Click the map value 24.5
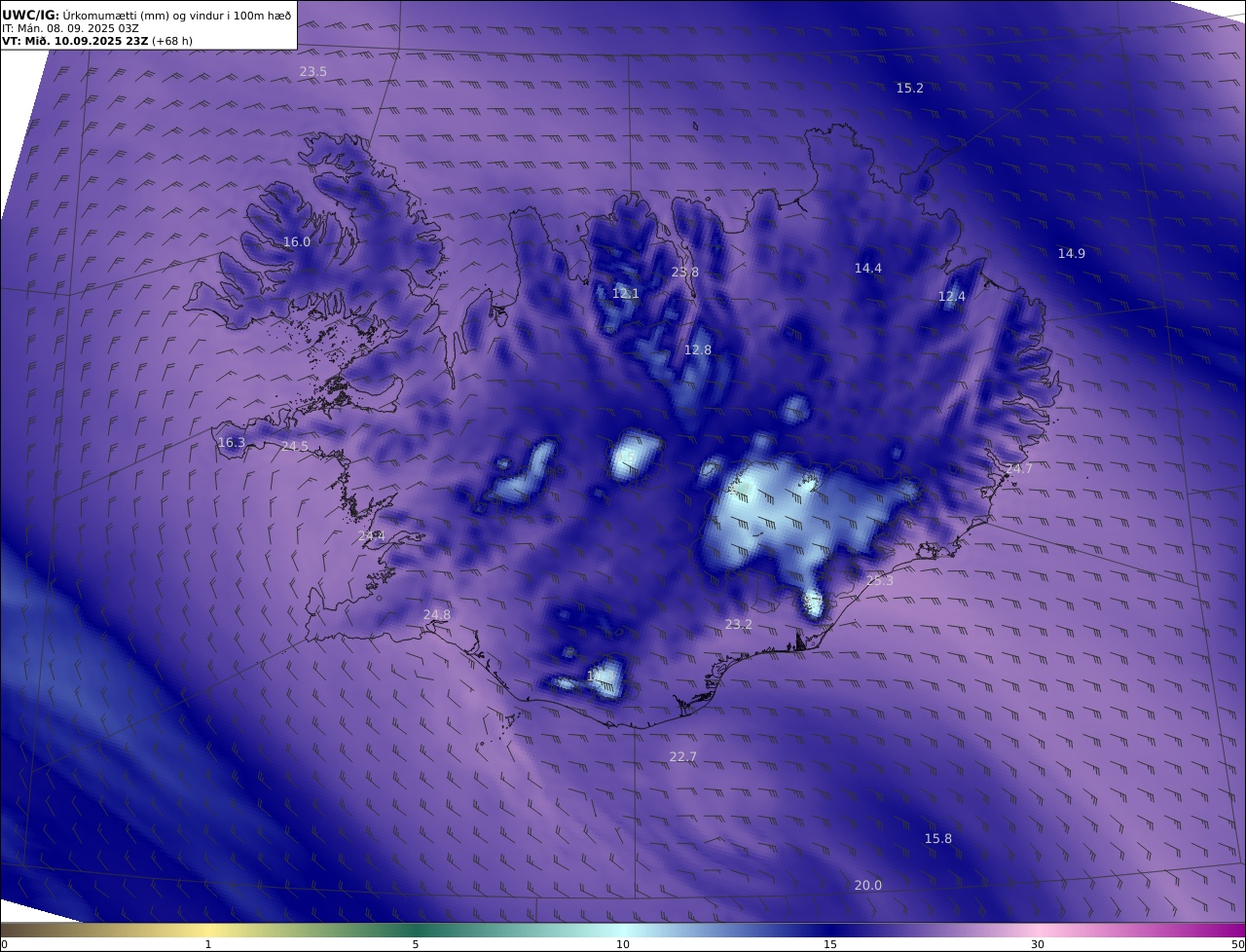This screenshot has width=1246, height=952. click(x=294, y=447)
